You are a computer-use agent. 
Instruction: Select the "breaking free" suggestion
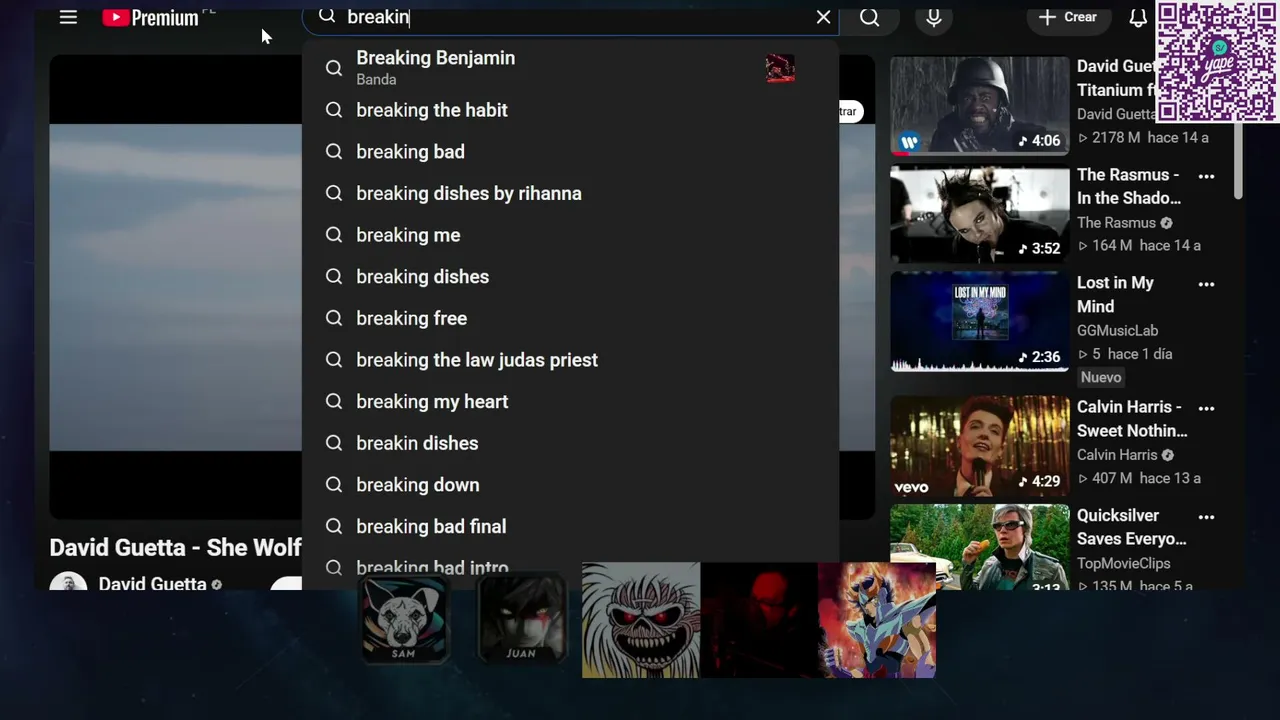tap(570, 318)
